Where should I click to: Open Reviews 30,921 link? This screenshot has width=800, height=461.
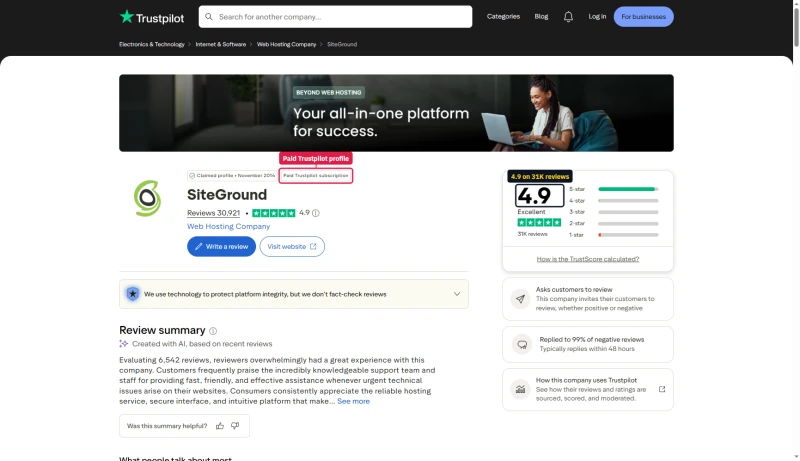click(x=213, y=213)
